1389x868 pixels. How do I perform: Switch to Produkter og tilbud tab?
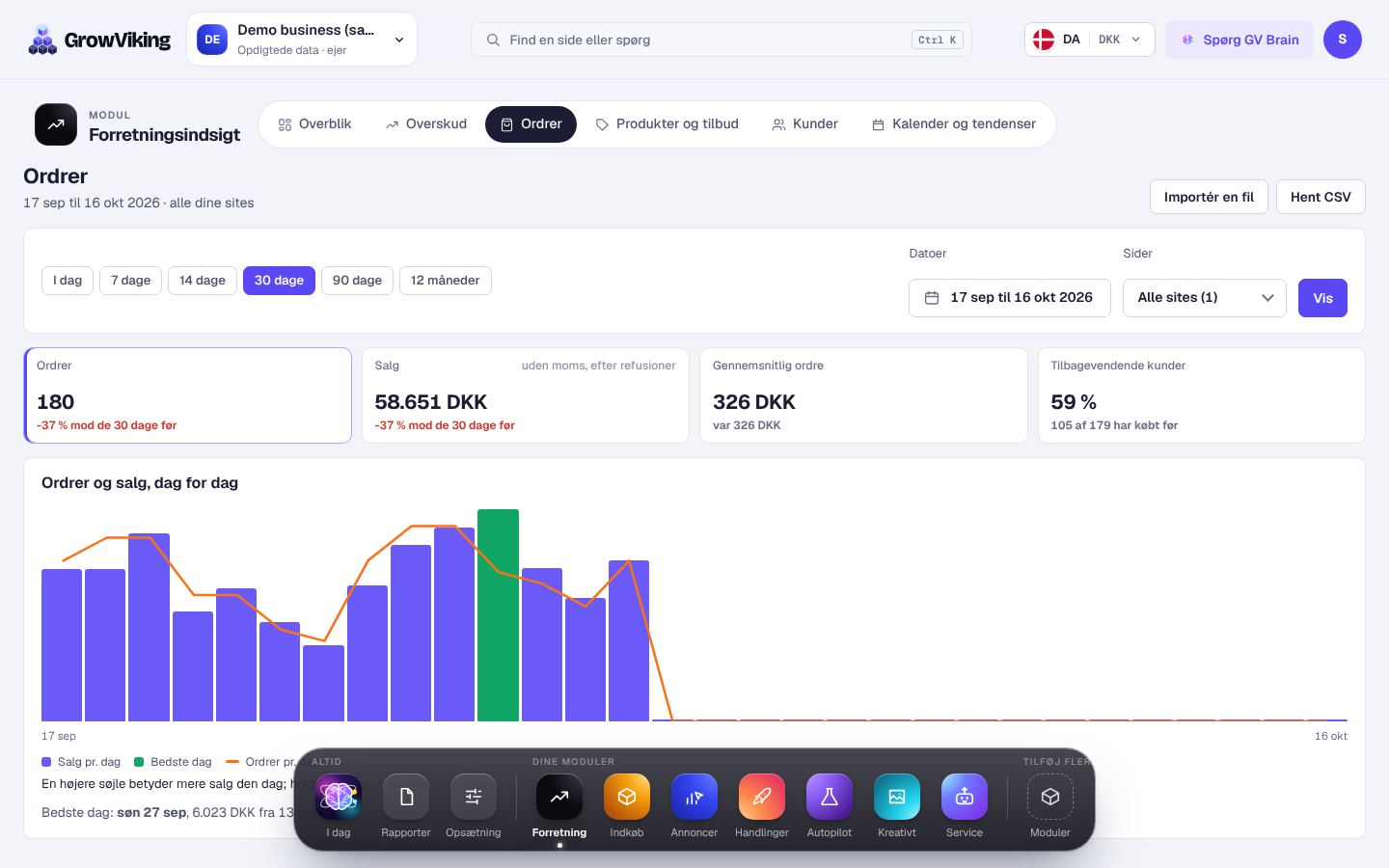click(667, 124)
